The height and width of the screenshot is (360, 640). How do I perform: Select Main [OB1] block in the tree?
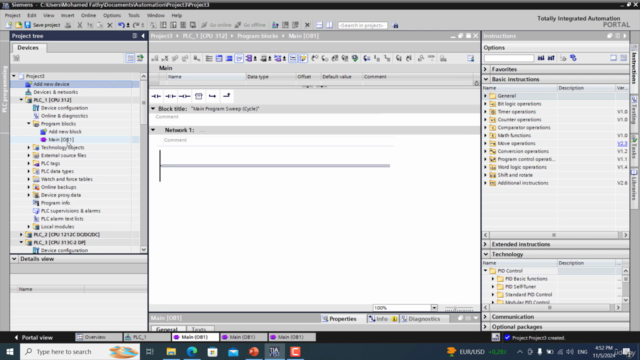(x=61, y=140)
